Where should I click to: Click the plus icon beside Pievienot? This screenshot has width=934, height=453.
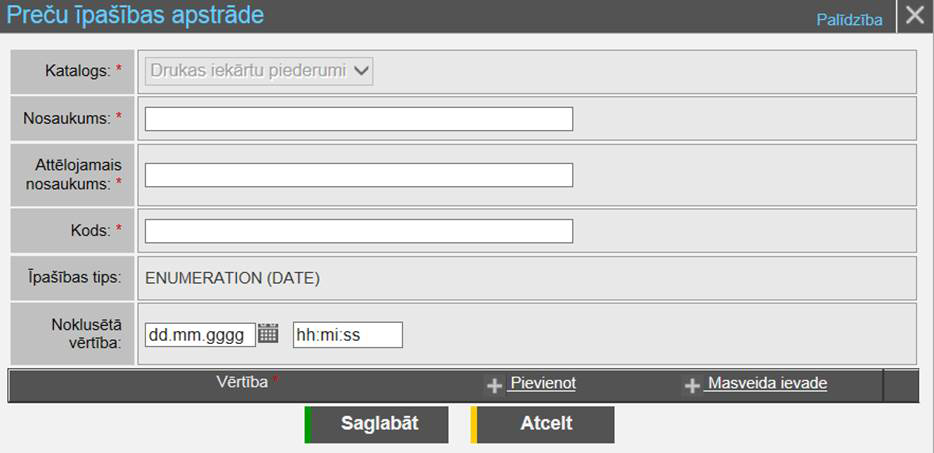click(x=493, y=385)
